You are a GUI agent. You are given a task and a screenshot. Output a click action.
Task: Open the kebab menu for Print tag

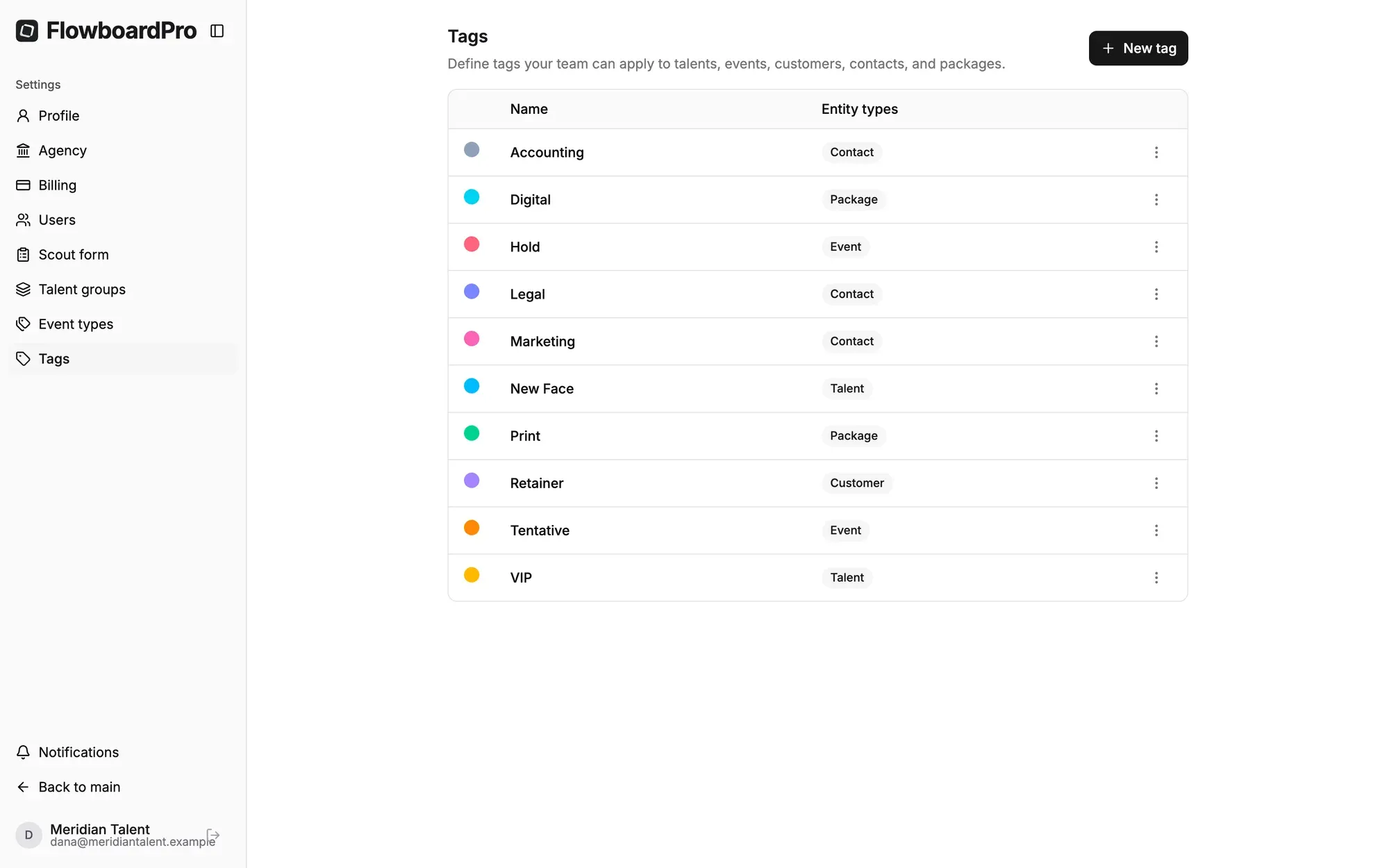point(1156,435)
